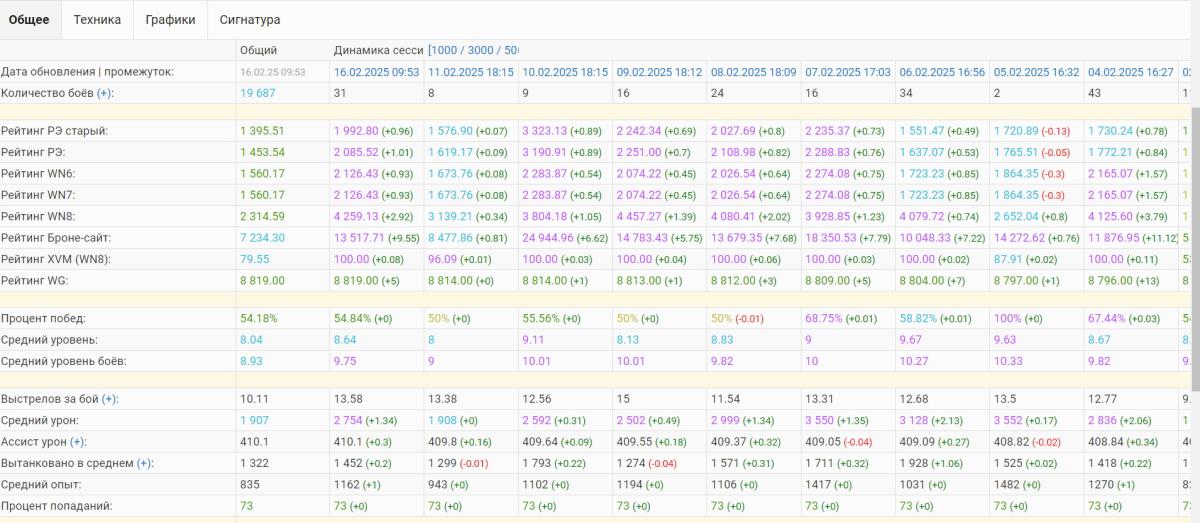Open the session dated 09.02.2025 18:12
This screenshot has width=1200, height=523.
(659, 72)
